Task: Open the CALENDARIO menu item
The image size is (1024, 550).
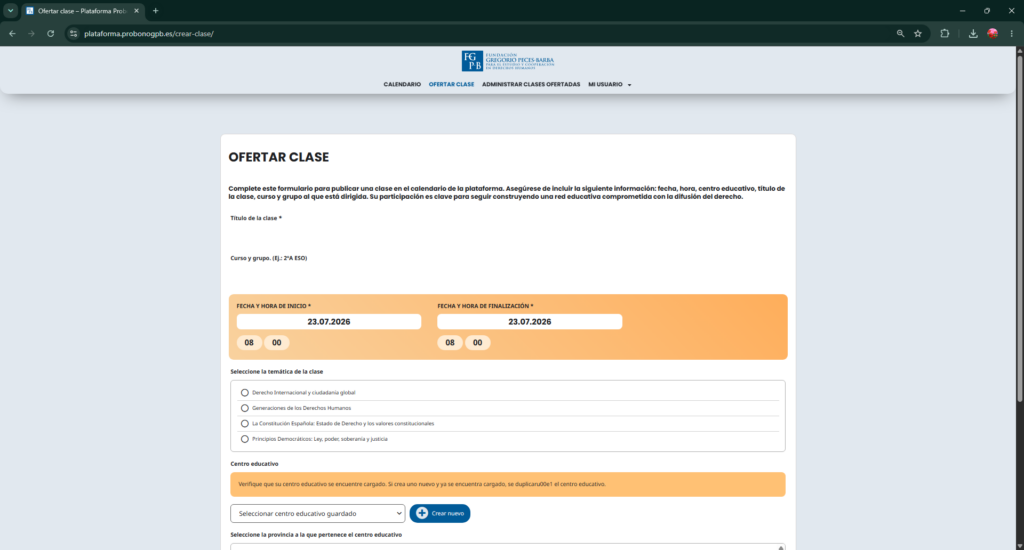Action: tap(402, 84)
